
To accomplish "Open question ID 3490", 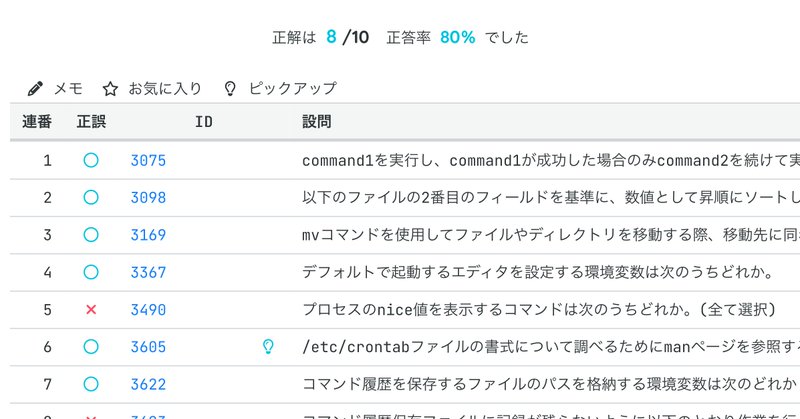I will [x=148, y=310].
